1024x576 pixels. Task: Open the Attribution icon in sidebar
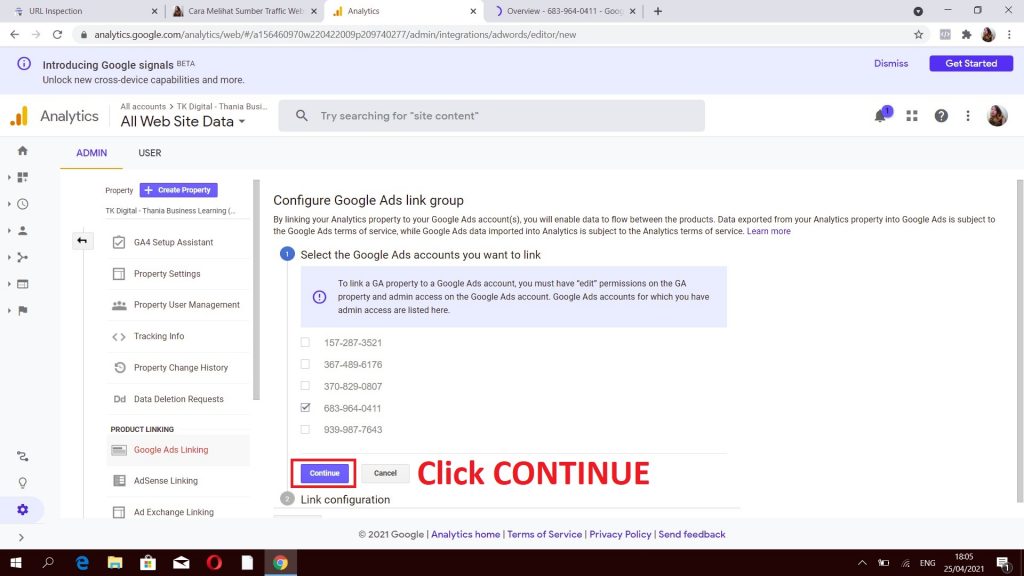pyautogui.click(x=23, y=456)
